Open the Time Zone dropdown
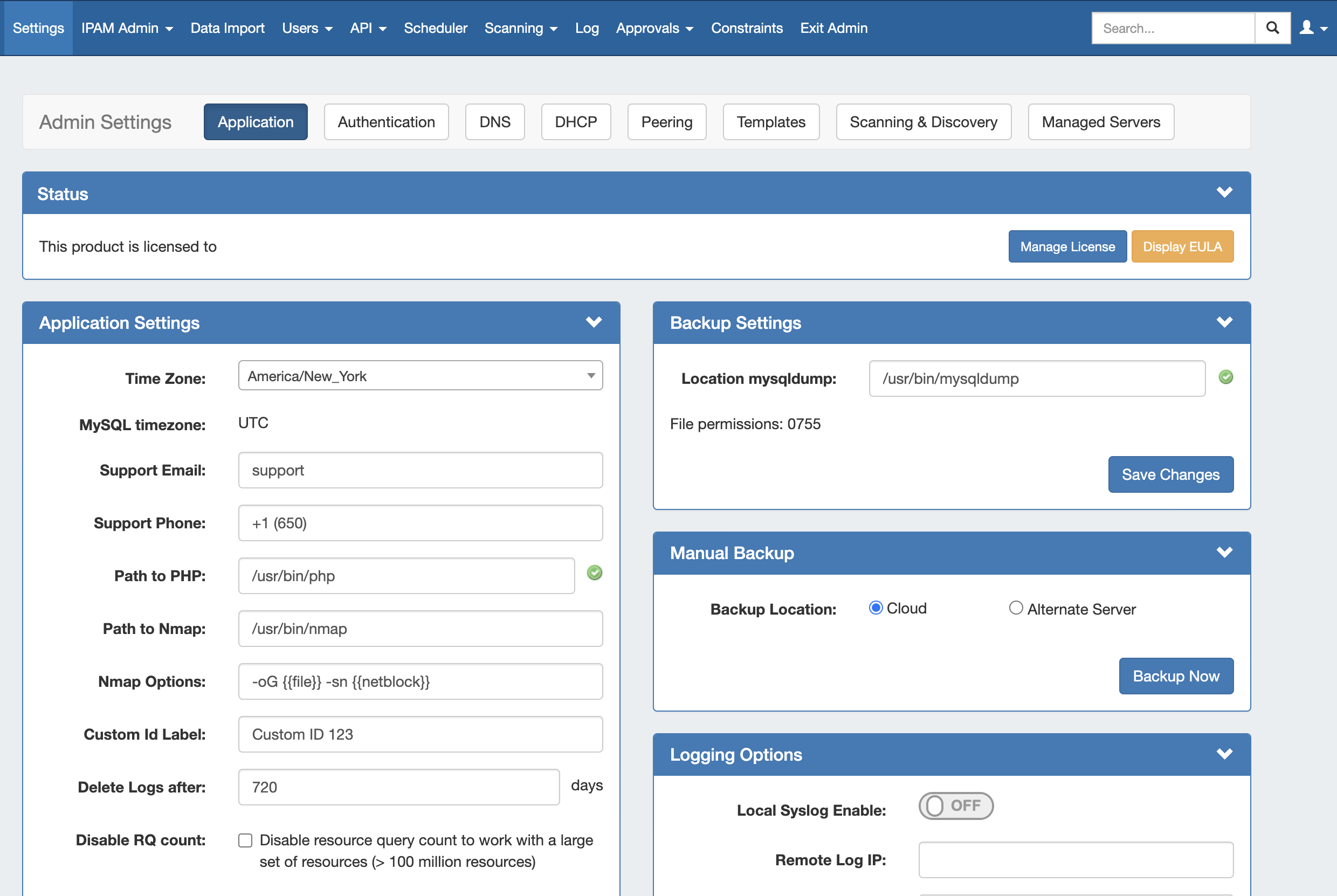Viewport: 1337px width, 896px height. click(x=420, y=376)
